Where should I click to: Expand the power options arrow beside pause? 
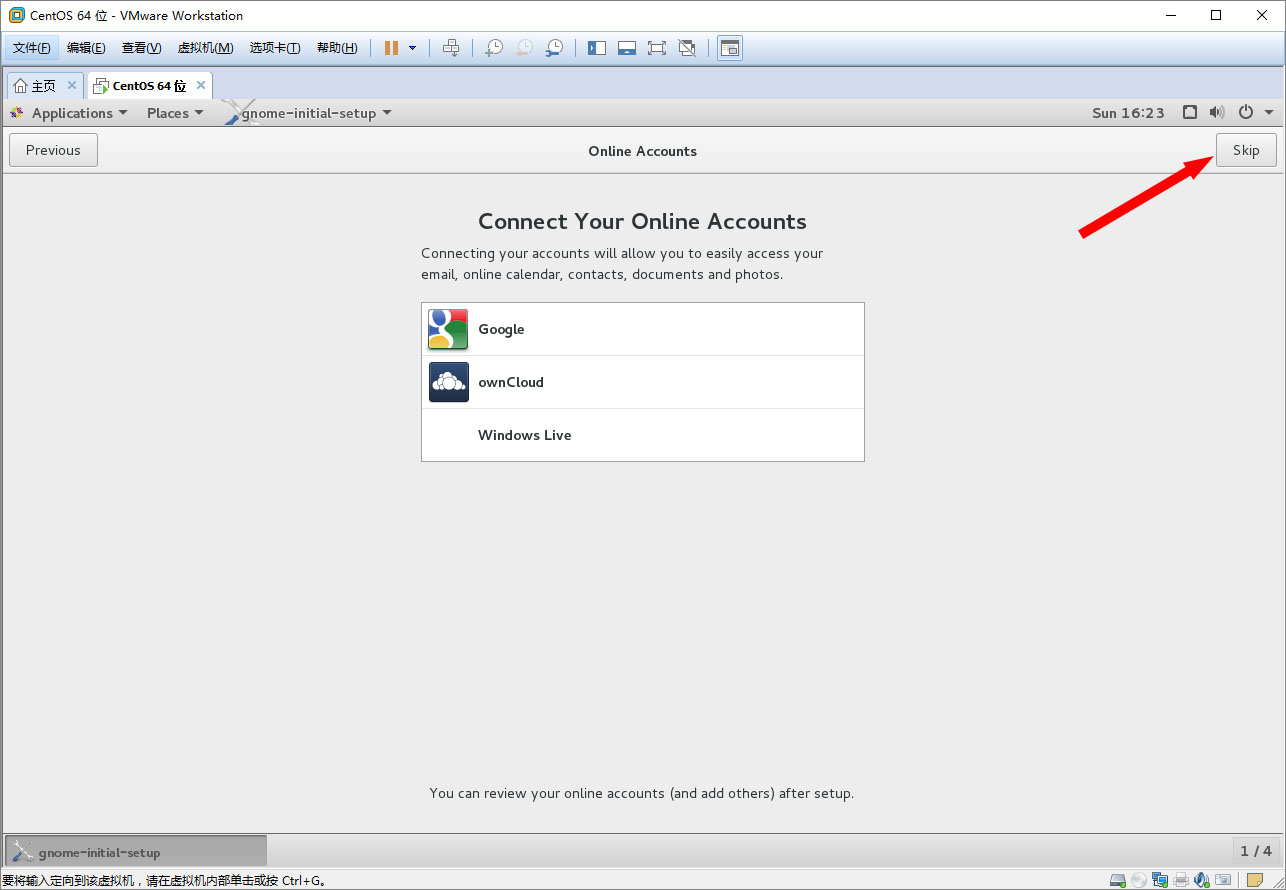click(412, 48)
